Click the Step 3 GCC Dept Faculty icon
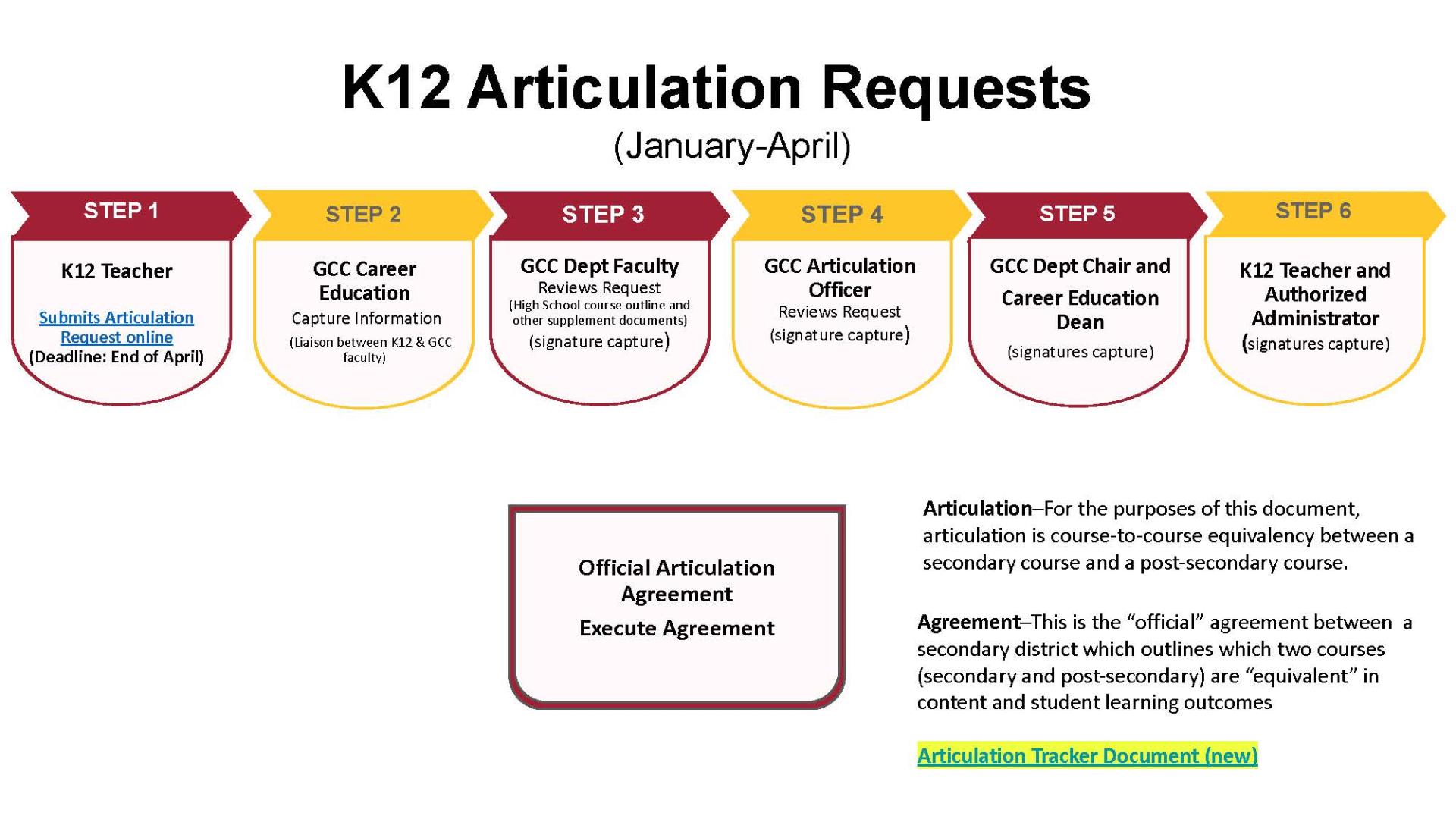Screen dimensions: 1456x819 click(x=604, y=300)
